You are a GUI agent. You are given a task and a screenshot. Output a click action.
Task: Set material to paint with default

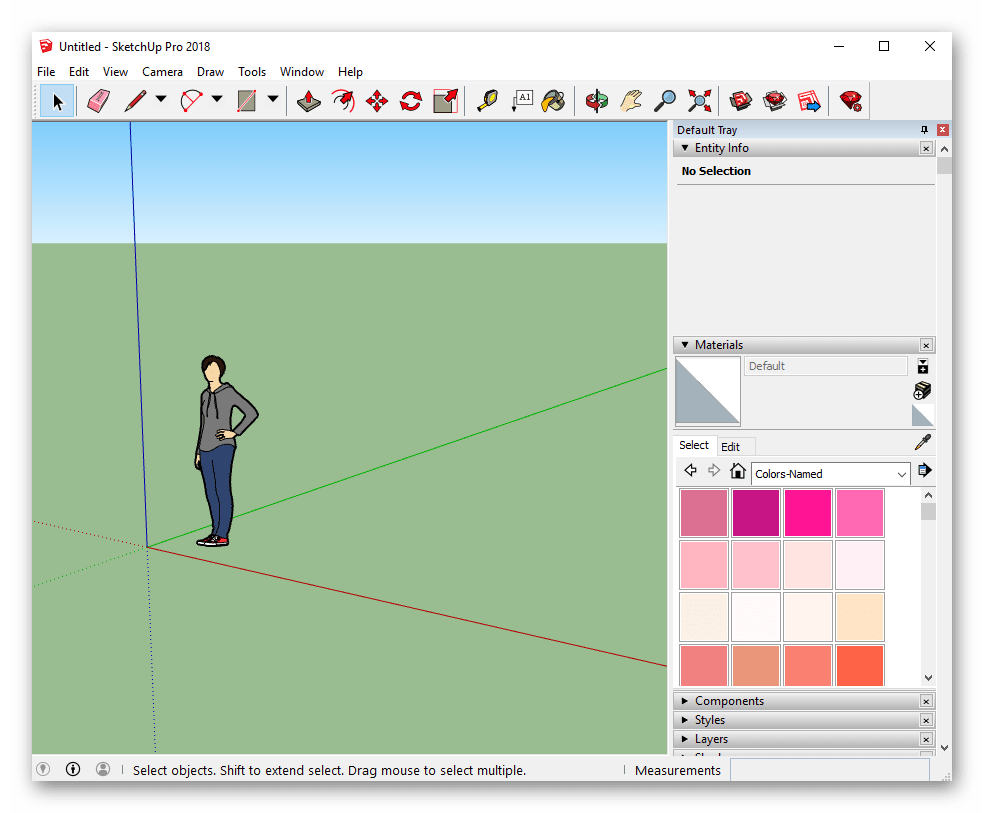coord(922,415)
